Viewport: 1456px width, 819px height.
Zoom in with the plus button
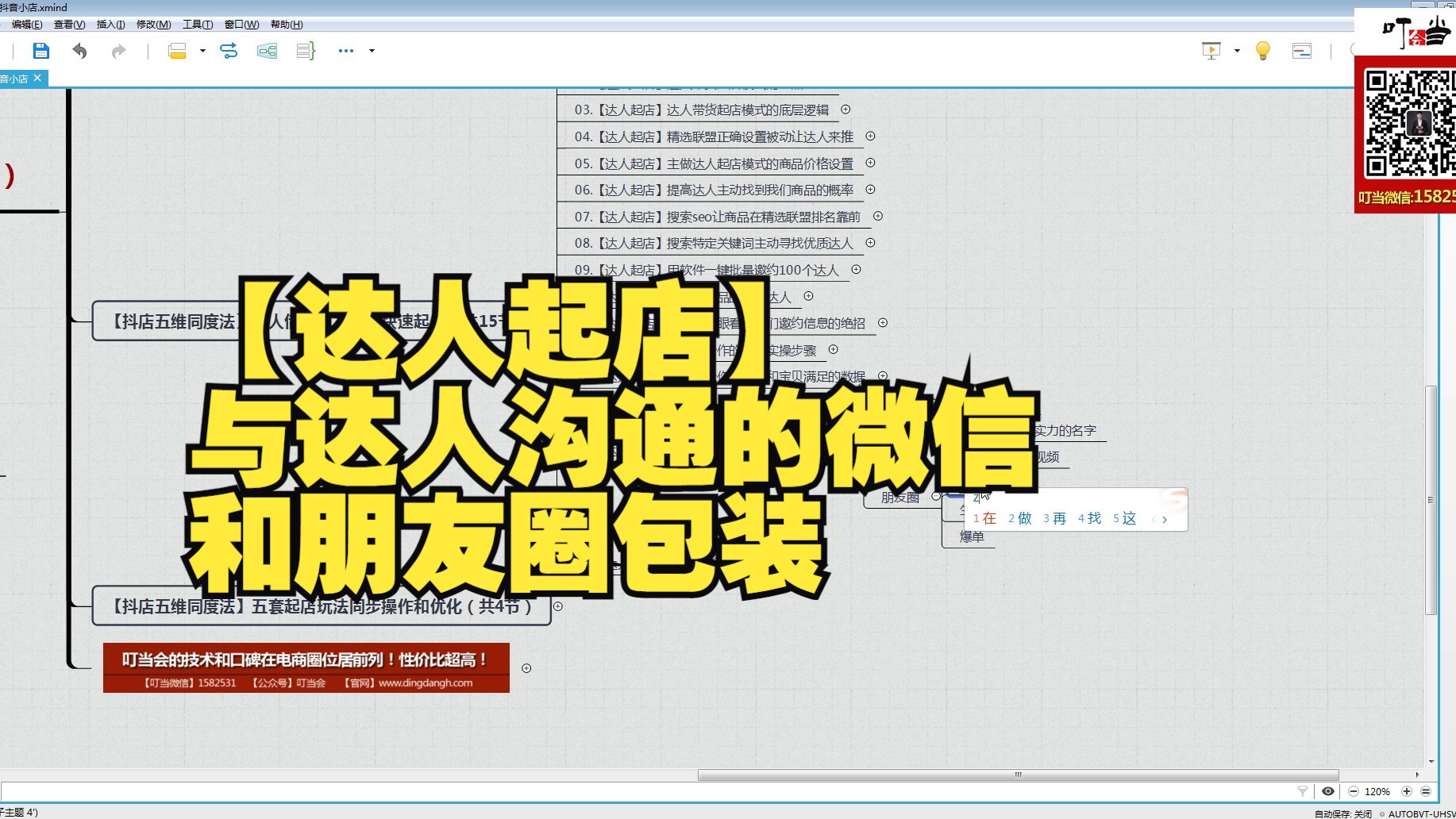(x=1407, y=791)
